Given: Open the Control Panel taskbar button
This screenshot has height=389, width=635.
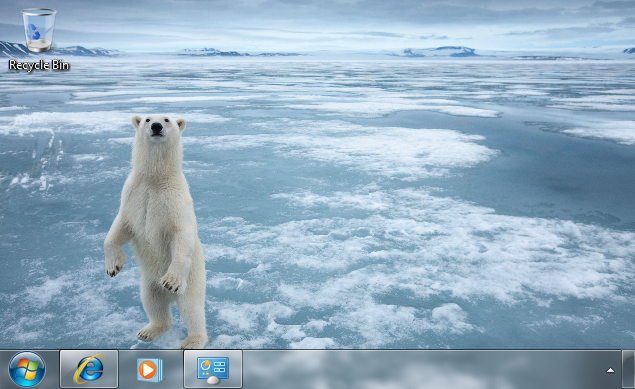Looking at the screenshot, I should [x=213, y=369].
